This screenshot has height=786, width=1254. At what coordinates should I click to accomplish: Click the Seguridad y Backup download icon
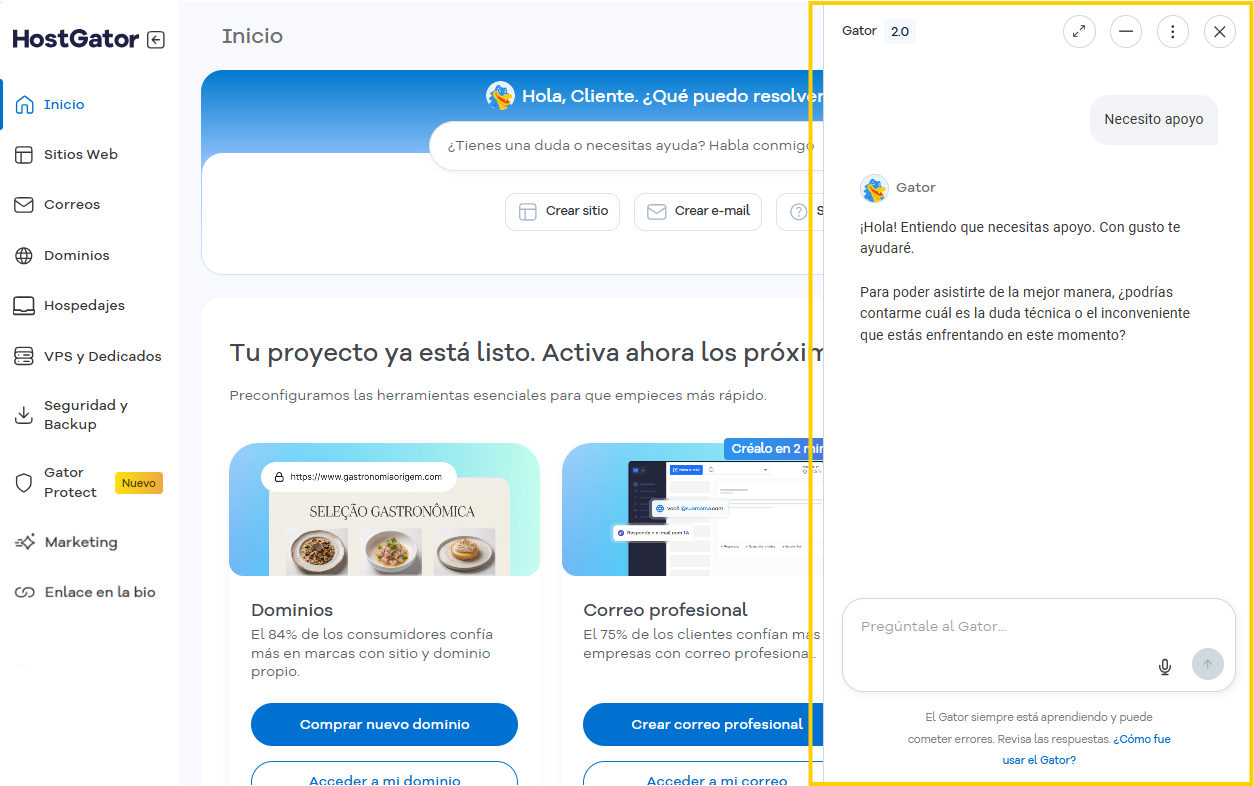[x=24, y=415]
